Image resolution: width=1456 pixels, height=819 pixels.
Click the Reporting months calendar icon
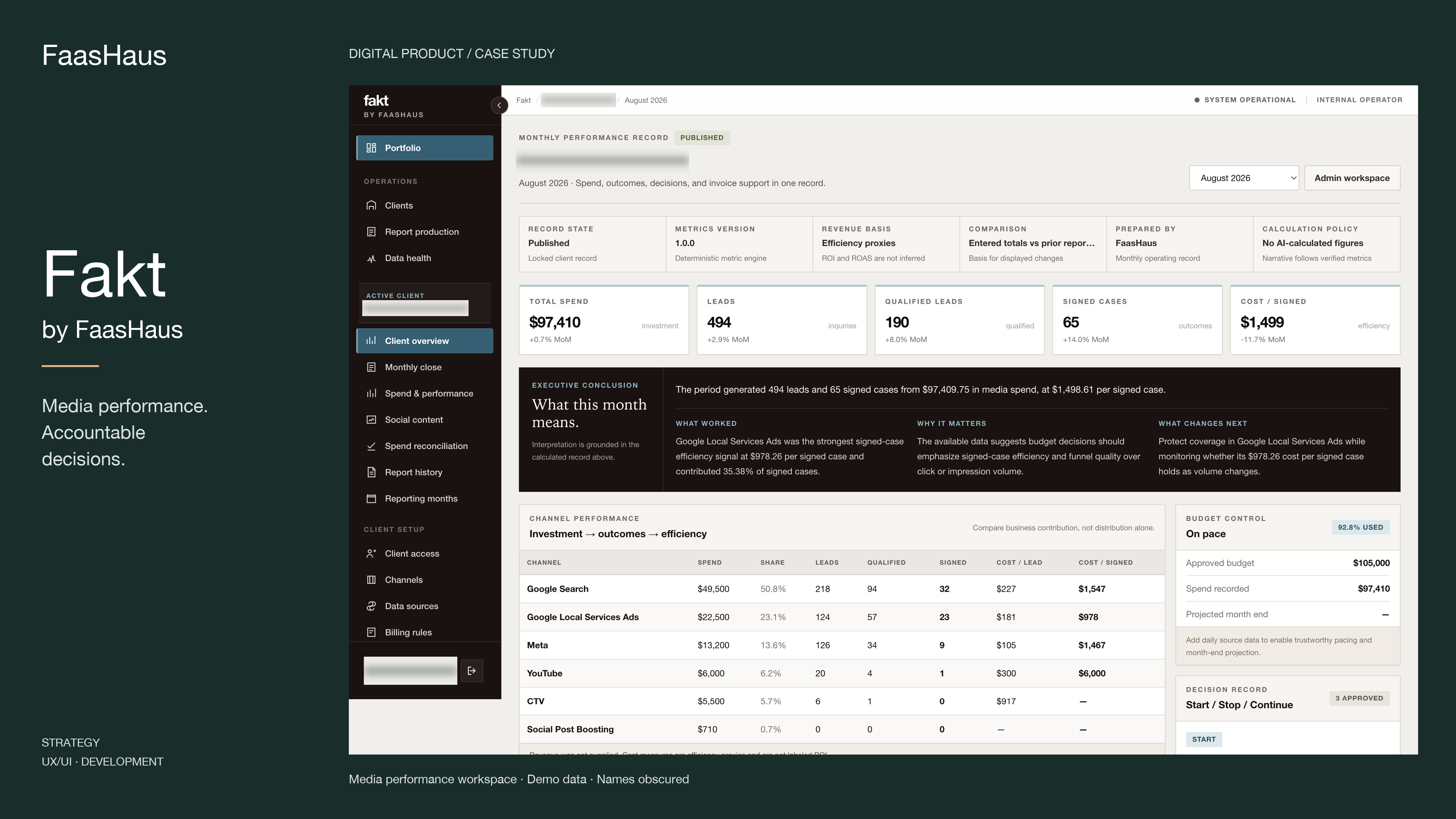[x=371, y=499]
